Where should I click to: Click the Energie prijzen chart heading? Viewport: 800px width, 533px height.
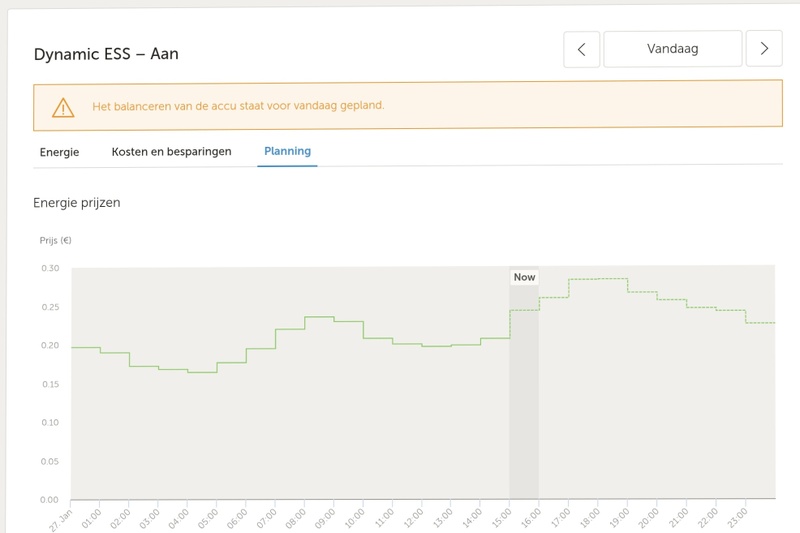(77, 203)
